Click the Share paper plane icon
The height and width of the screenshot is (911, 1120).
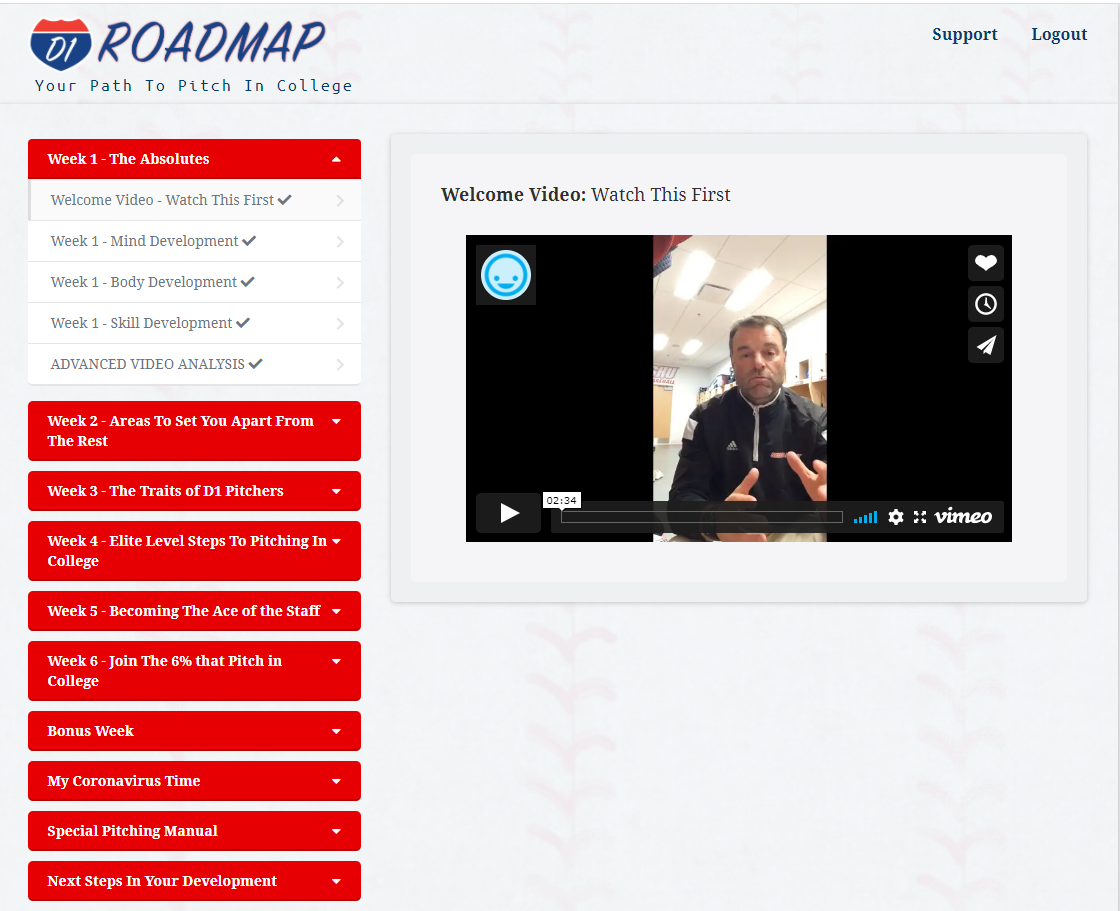click(985, 345)
